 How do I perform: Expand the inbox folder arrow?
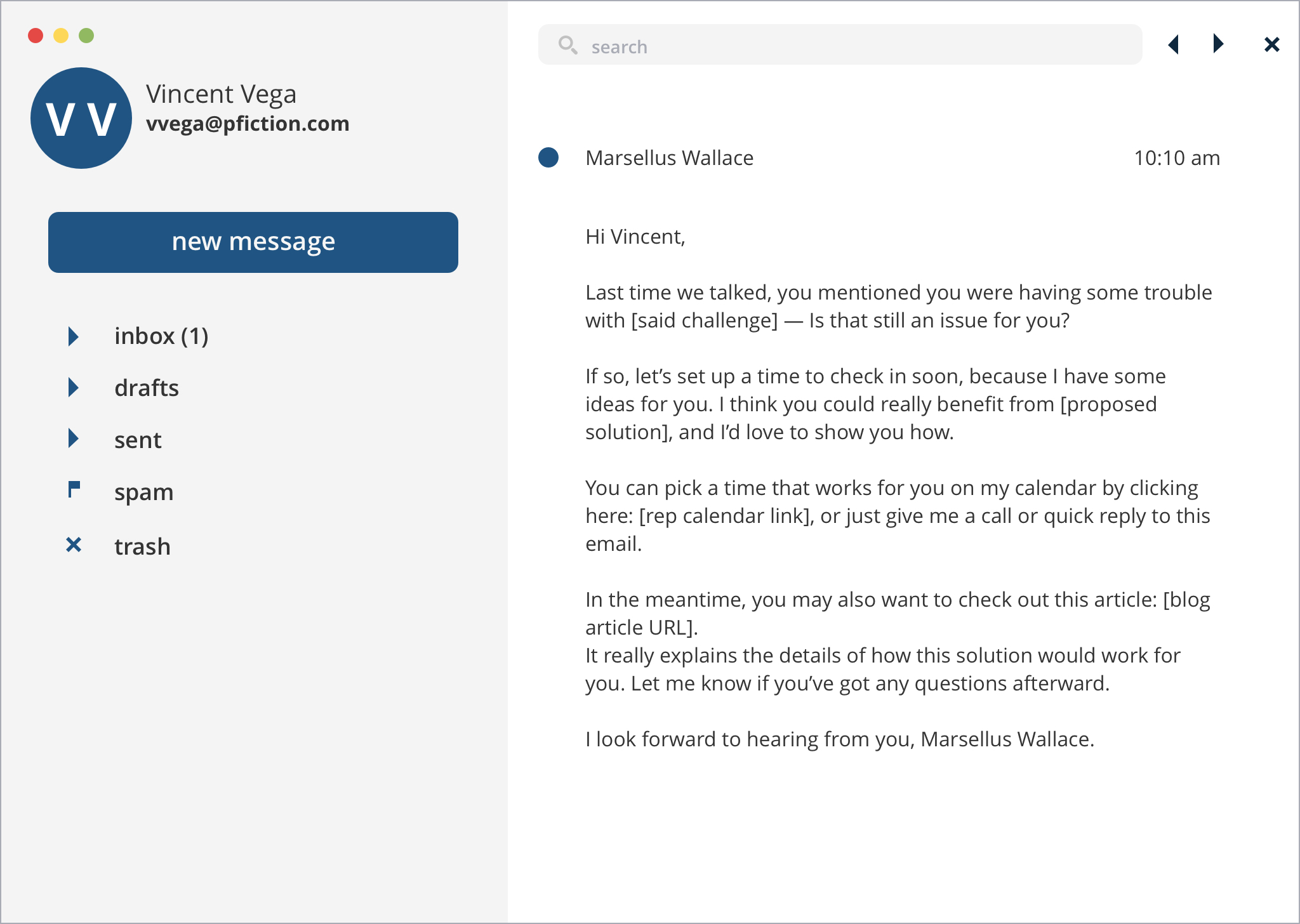click(x=74, y=336)
